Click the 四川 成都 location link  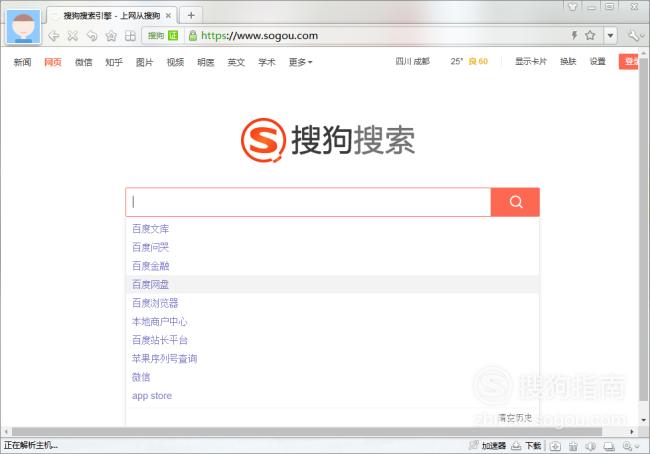[412, 61]
